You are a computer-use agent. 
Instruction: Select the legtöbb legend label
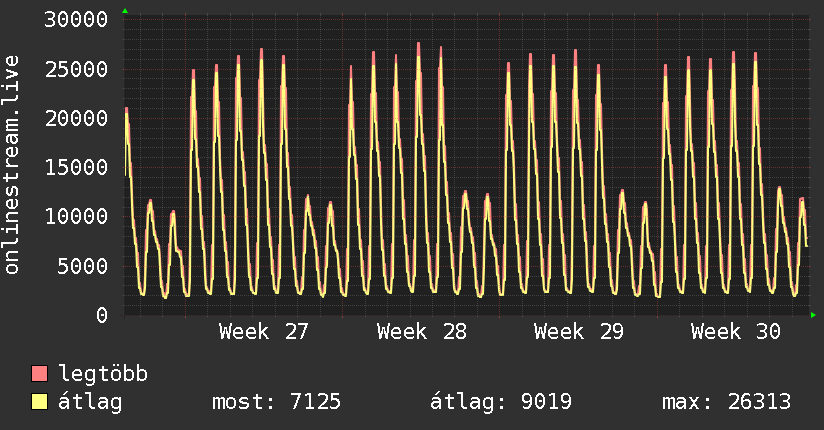coord(103,373)
